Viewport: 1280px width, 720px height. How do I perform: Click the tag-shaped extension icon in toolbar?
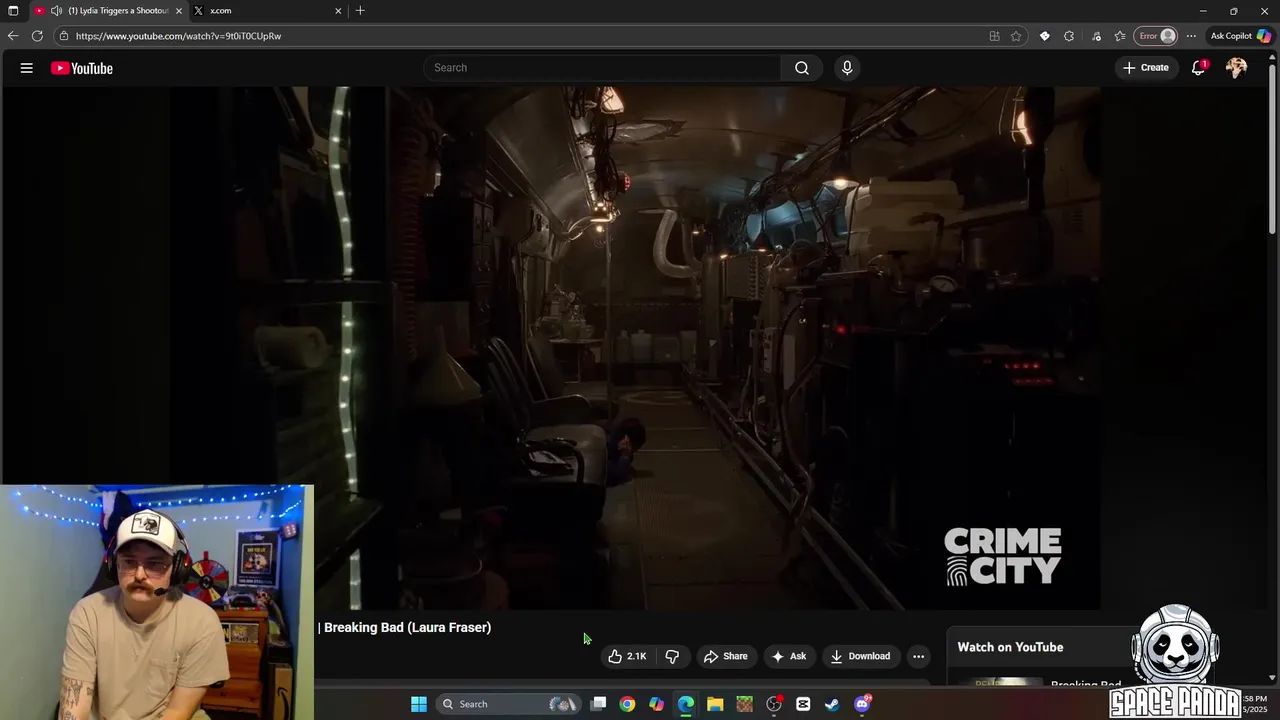pos(1045,36)
